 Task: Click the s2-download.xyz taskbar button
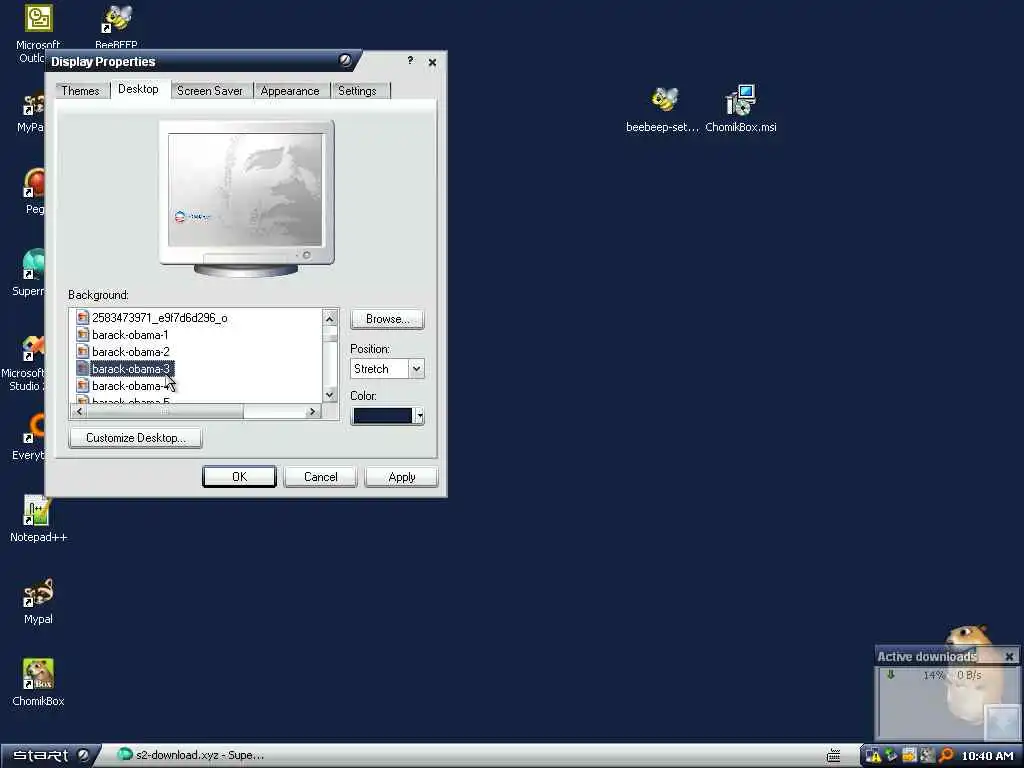tap(190, 755)
